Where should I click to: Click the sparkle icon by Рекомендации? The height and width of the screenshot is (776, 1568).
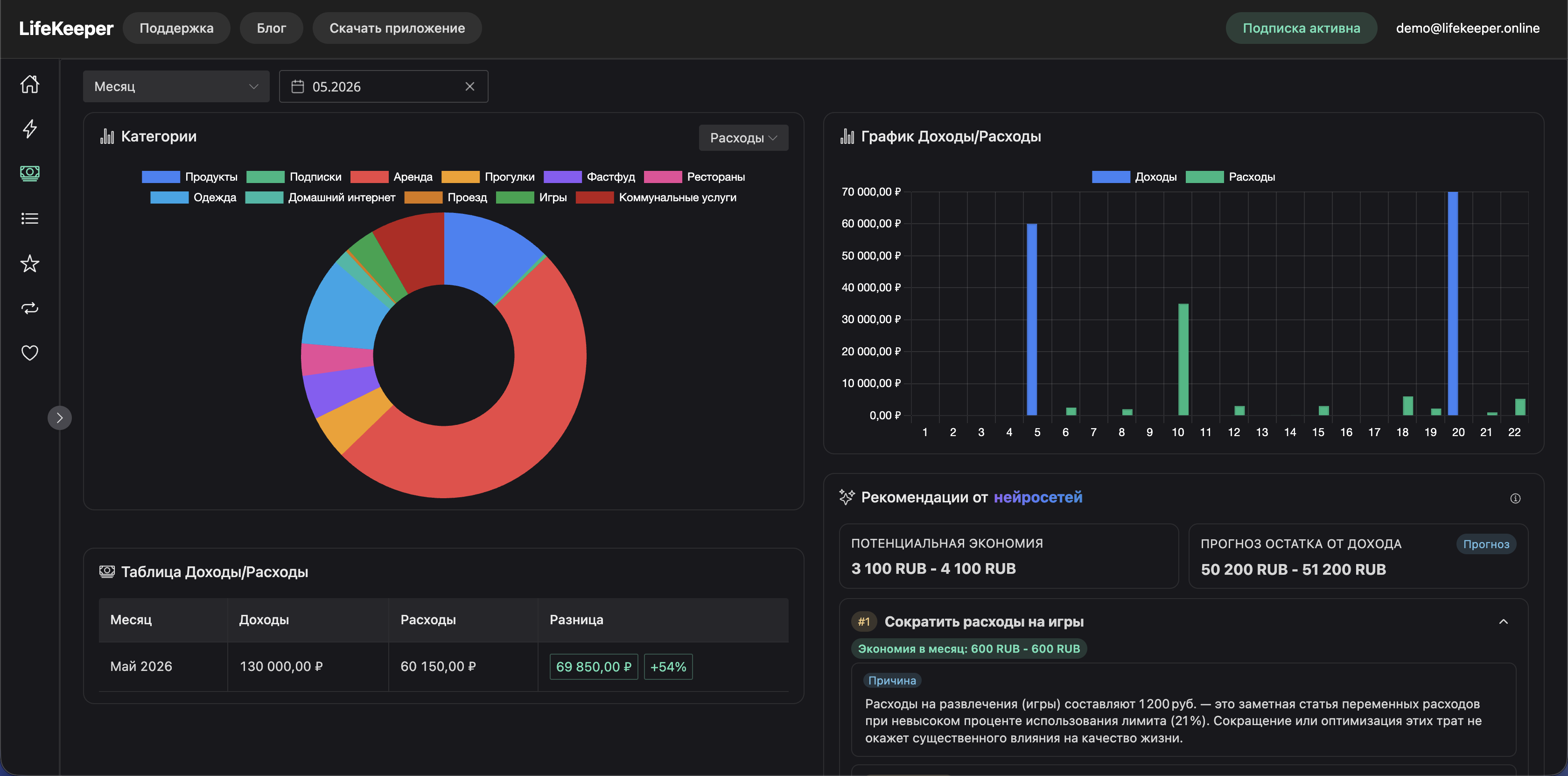click(x=847, y=497)
